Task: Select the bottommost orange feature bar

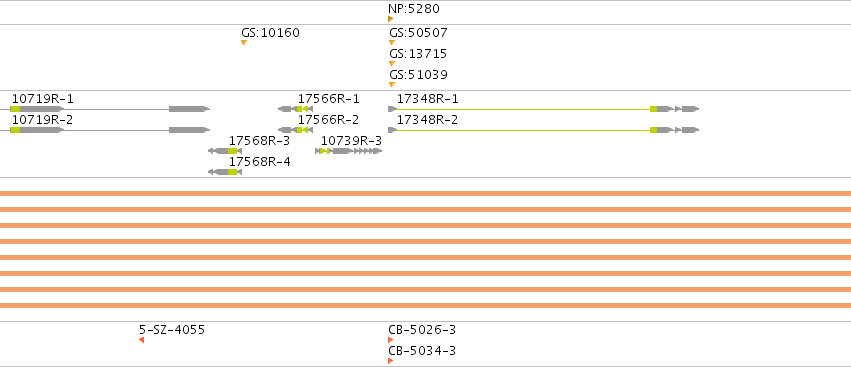Action: coord(426,306)
